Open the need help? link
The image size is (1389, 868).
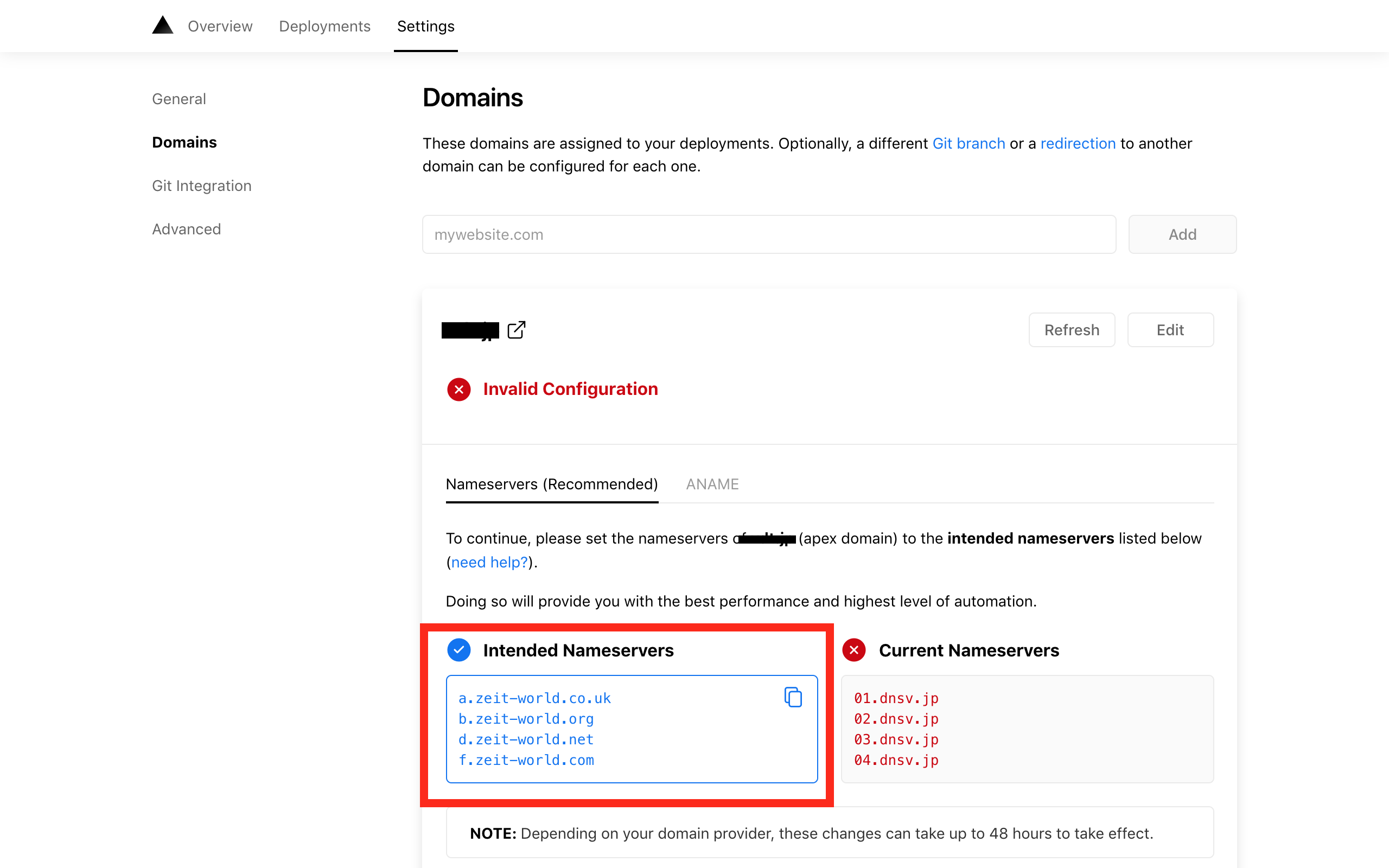coord(489,562)
